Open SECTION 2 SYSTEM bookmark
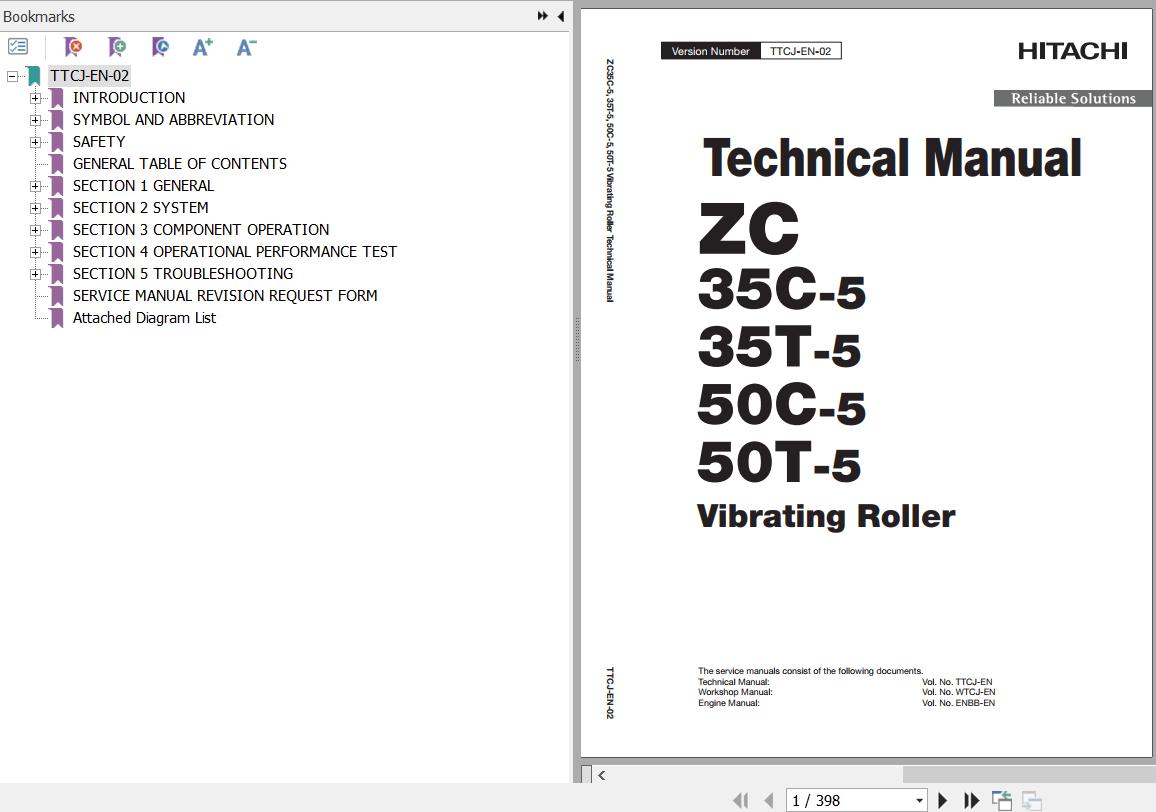Image resolution: width=1156 pixels, height=812 pixels. 140,208
